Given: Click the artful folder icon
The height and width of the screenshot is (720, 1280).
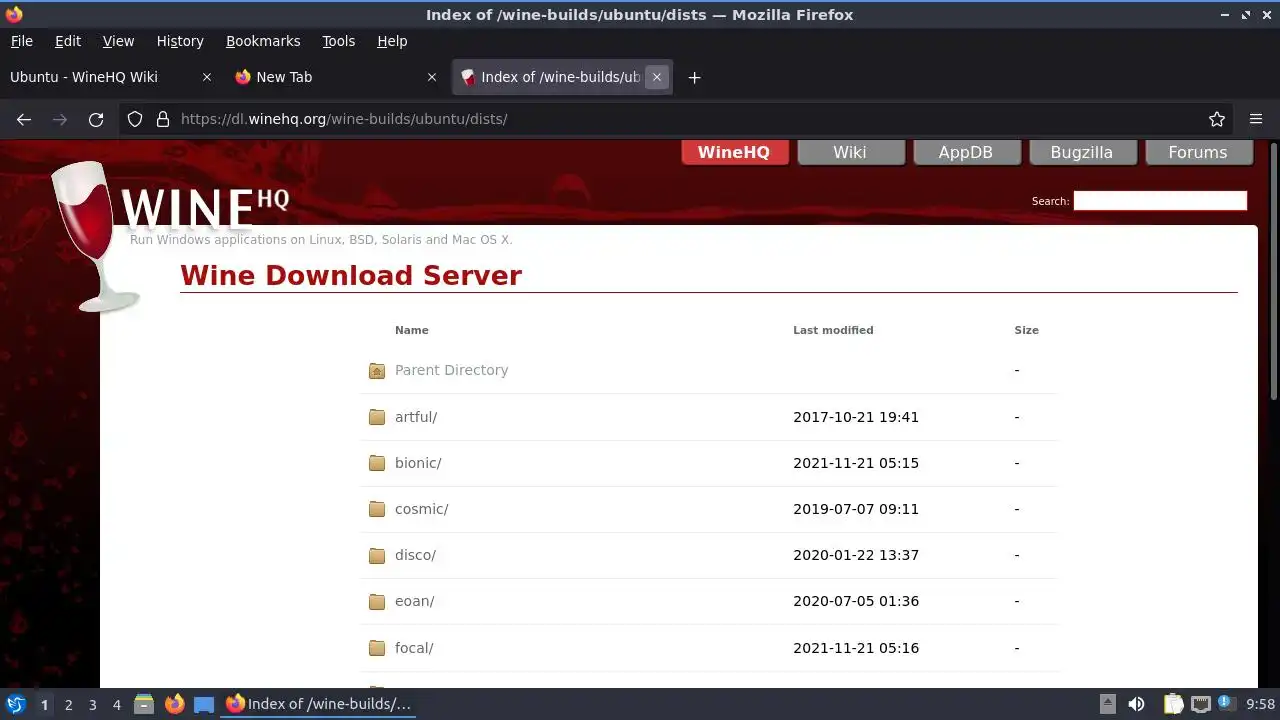Looking at the screenshot, I should 377,417.
